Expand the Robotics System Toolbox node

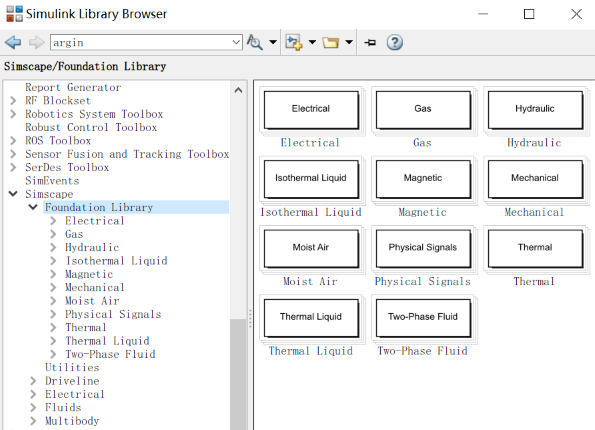click(x=13, y=114)
